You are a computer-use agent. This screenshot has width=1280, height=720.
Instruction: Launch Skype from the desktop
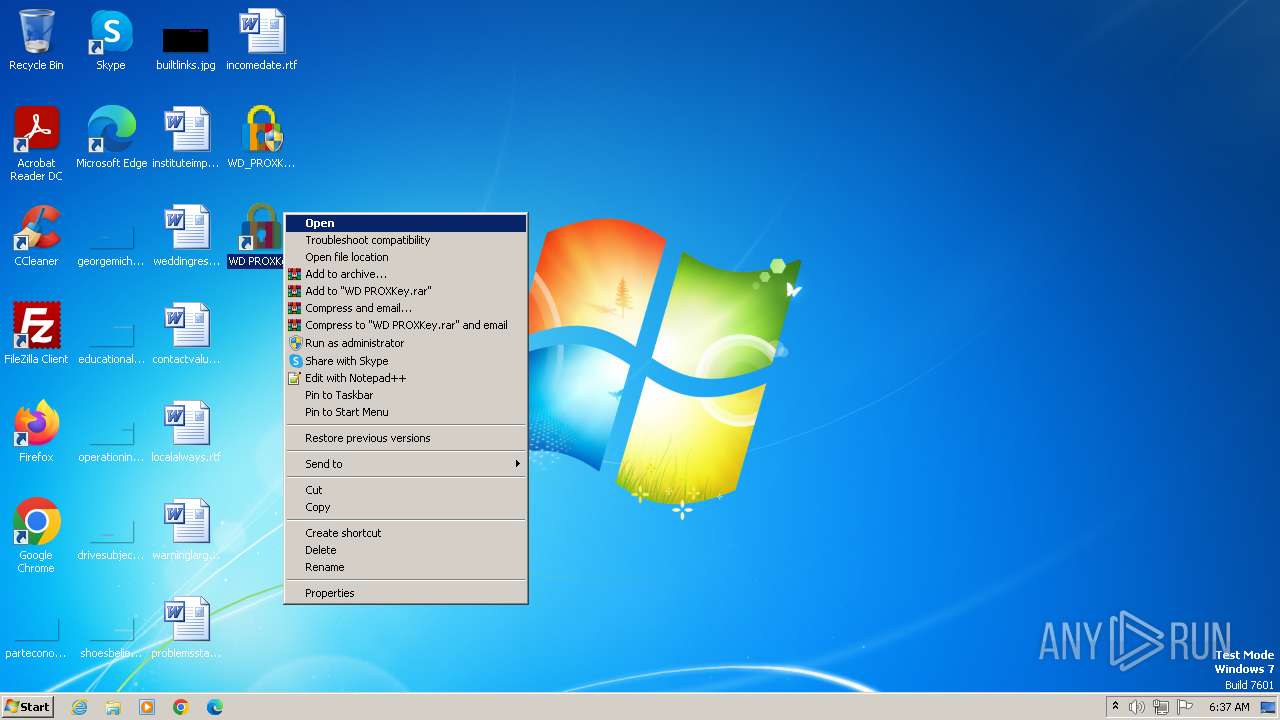[x=111, y=40]
